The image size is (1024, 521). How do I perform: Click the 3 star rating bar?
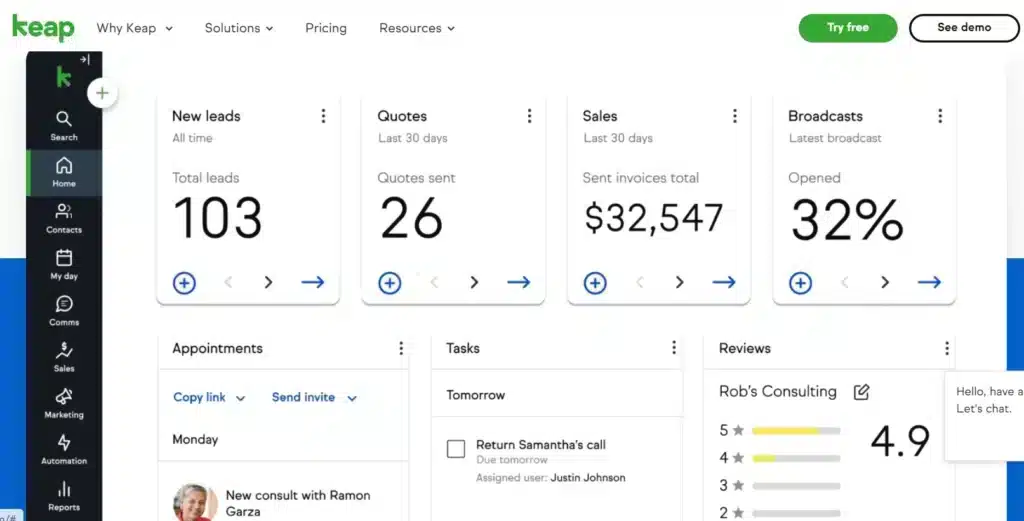796,486
